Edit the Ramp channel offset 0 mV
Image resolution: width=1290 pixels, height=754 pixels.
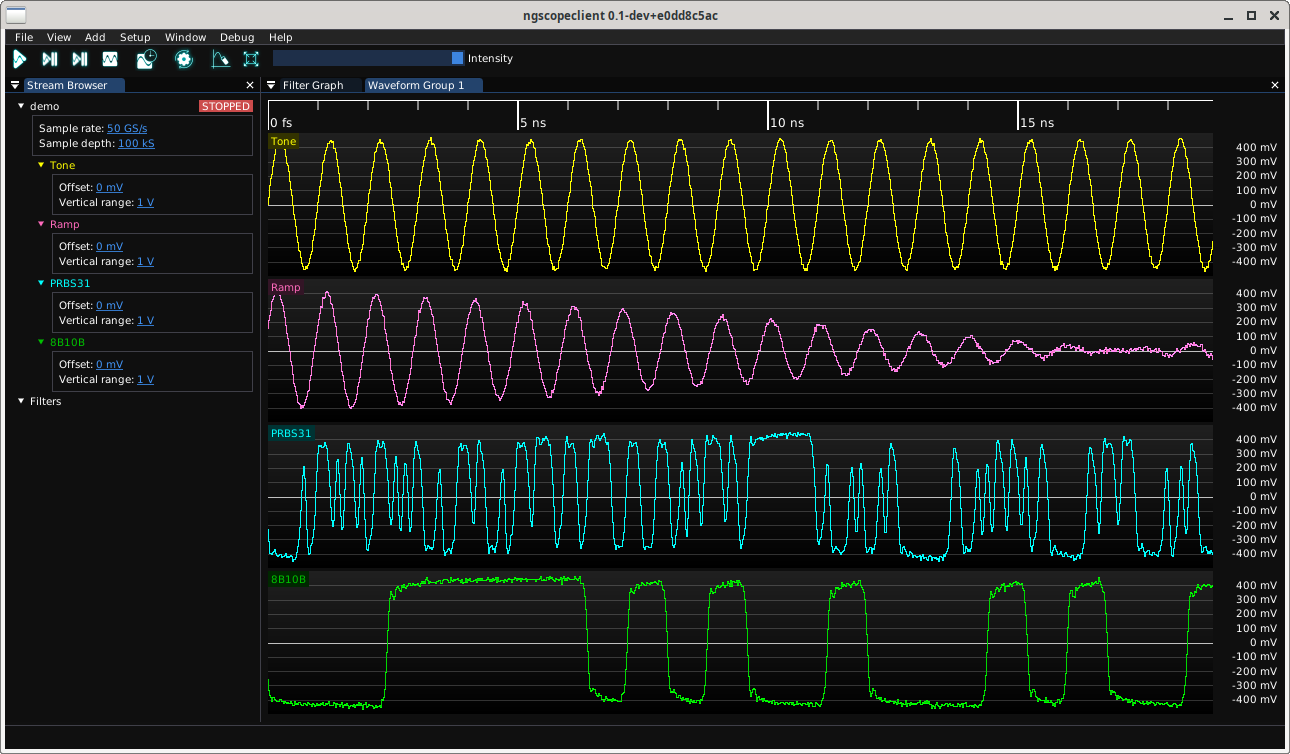[110, 246]
